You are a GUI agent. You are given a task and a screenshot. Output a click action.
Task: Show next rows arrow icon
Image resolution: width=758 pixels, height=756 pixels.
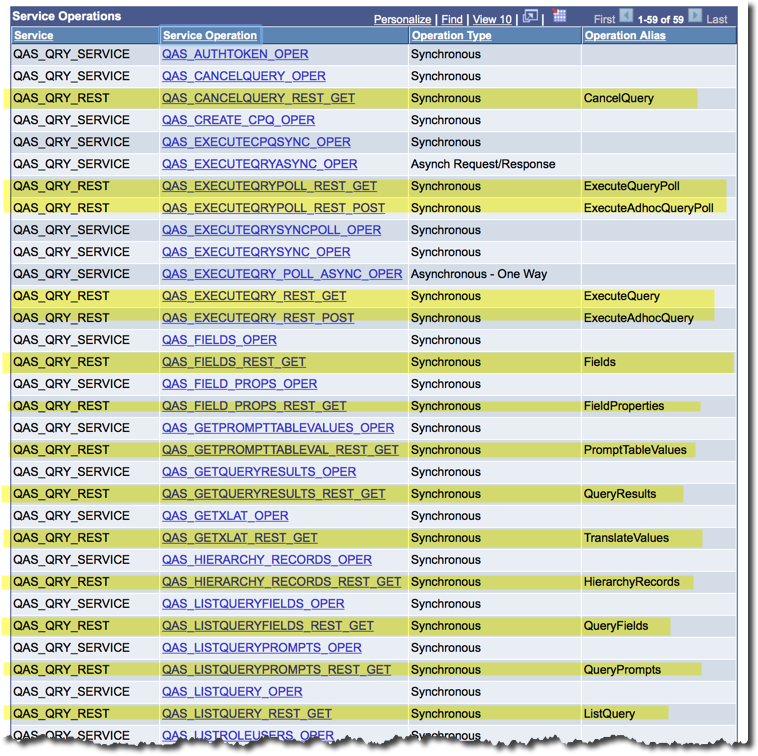click(695, 16)
